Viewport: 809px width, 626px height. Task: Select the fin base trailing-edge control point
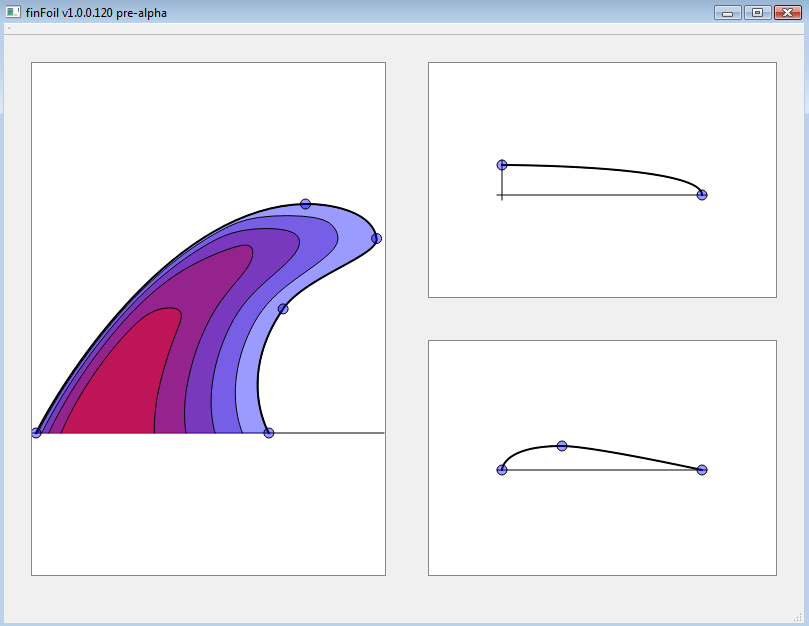pyautogui.click(x=268, y=432)
